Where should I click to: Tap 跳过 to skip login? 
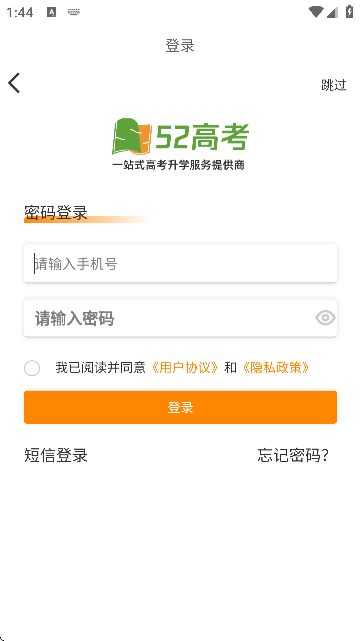[x=333, y=85]
